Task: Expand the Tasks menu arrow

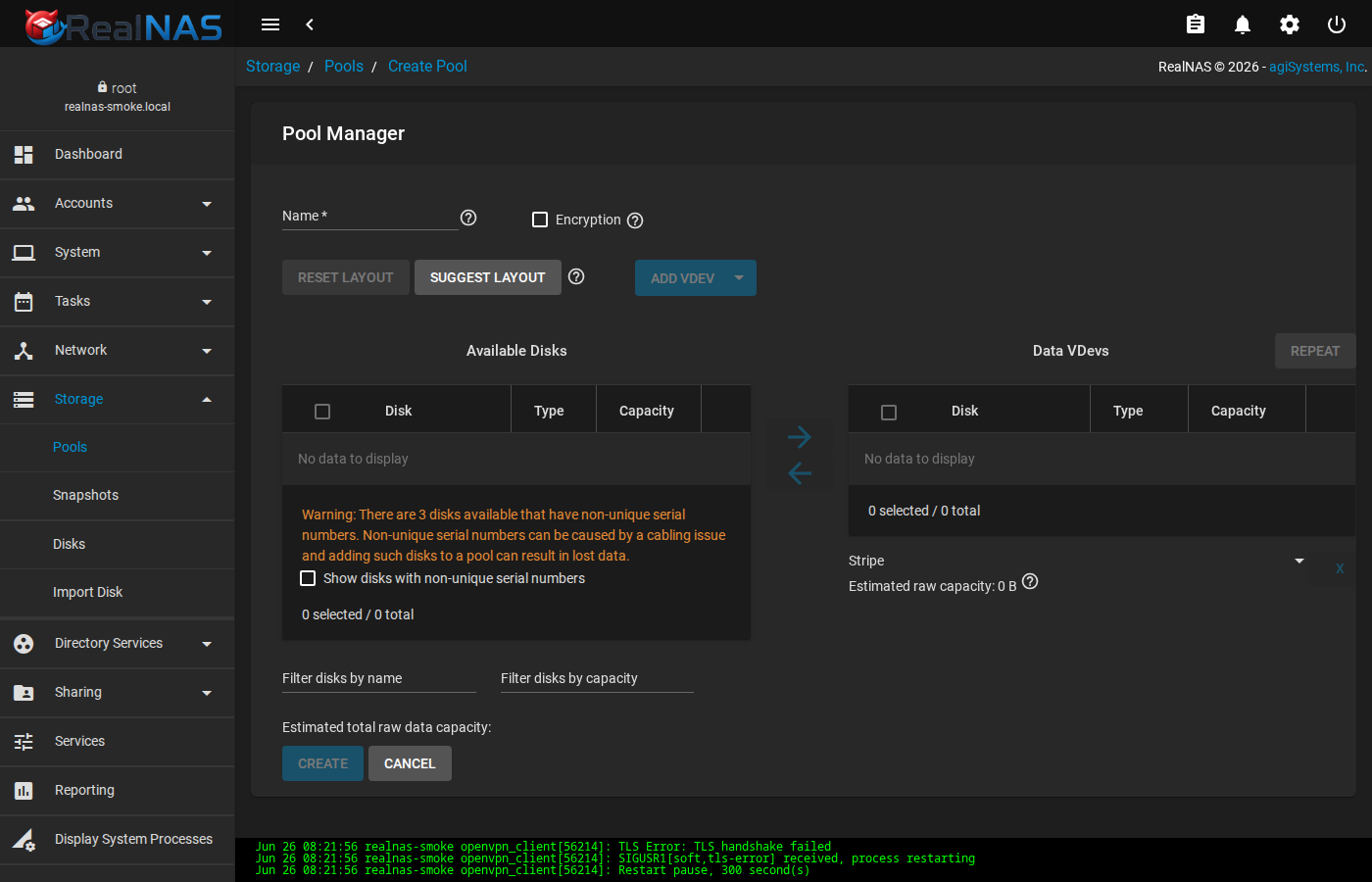Action: [207, 302]
